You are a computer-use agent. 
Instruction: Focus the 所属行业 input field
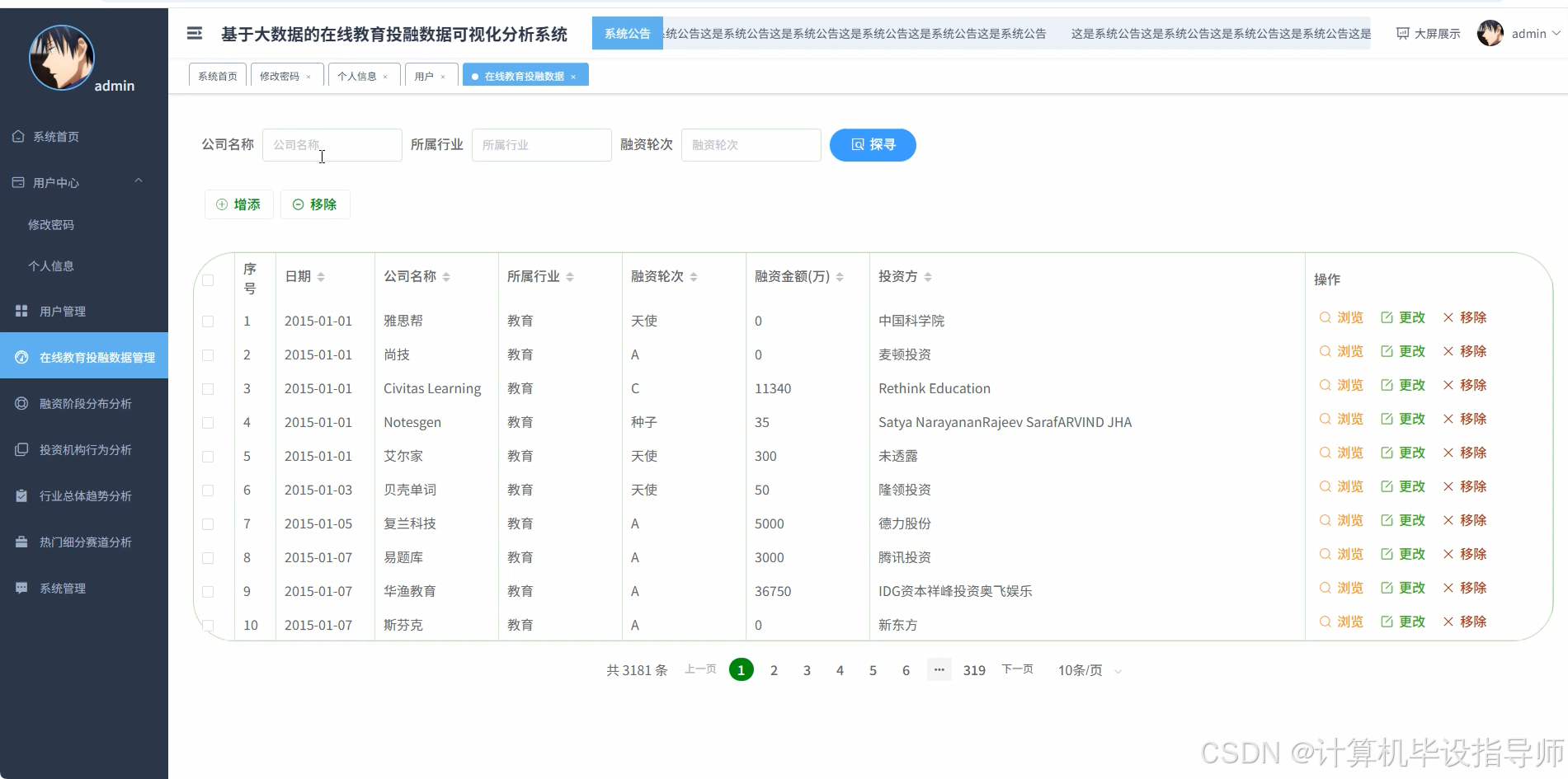point(542,145)
